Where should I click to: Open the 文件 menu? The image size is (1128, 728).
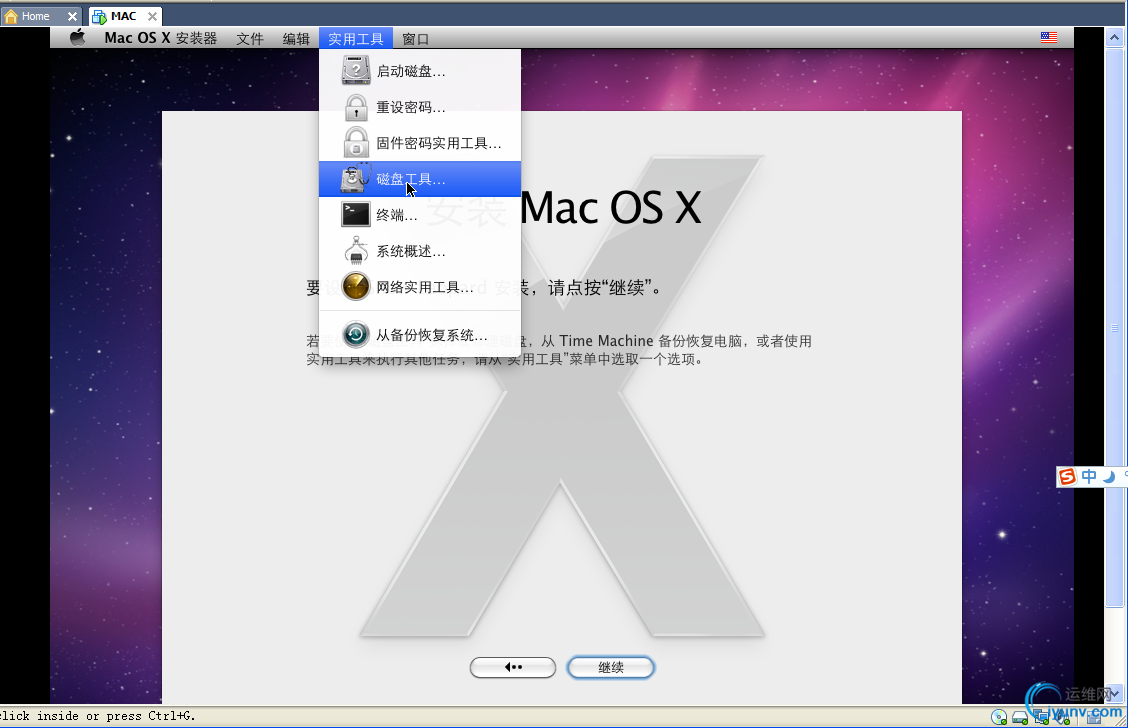pyautogui.click(x=250, y=39)
